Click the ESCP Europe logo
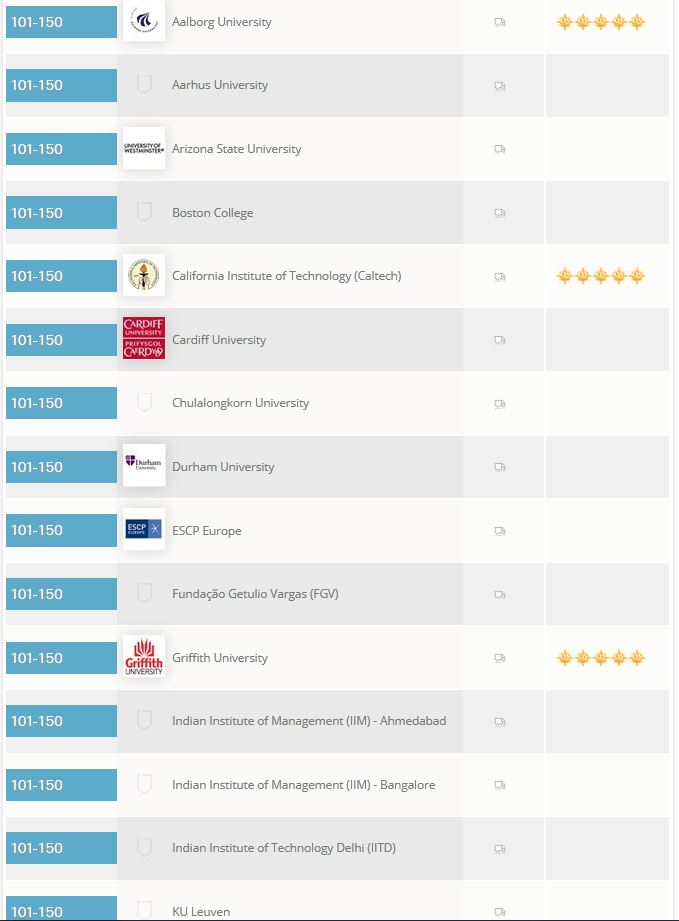 [x=144, y=530]
